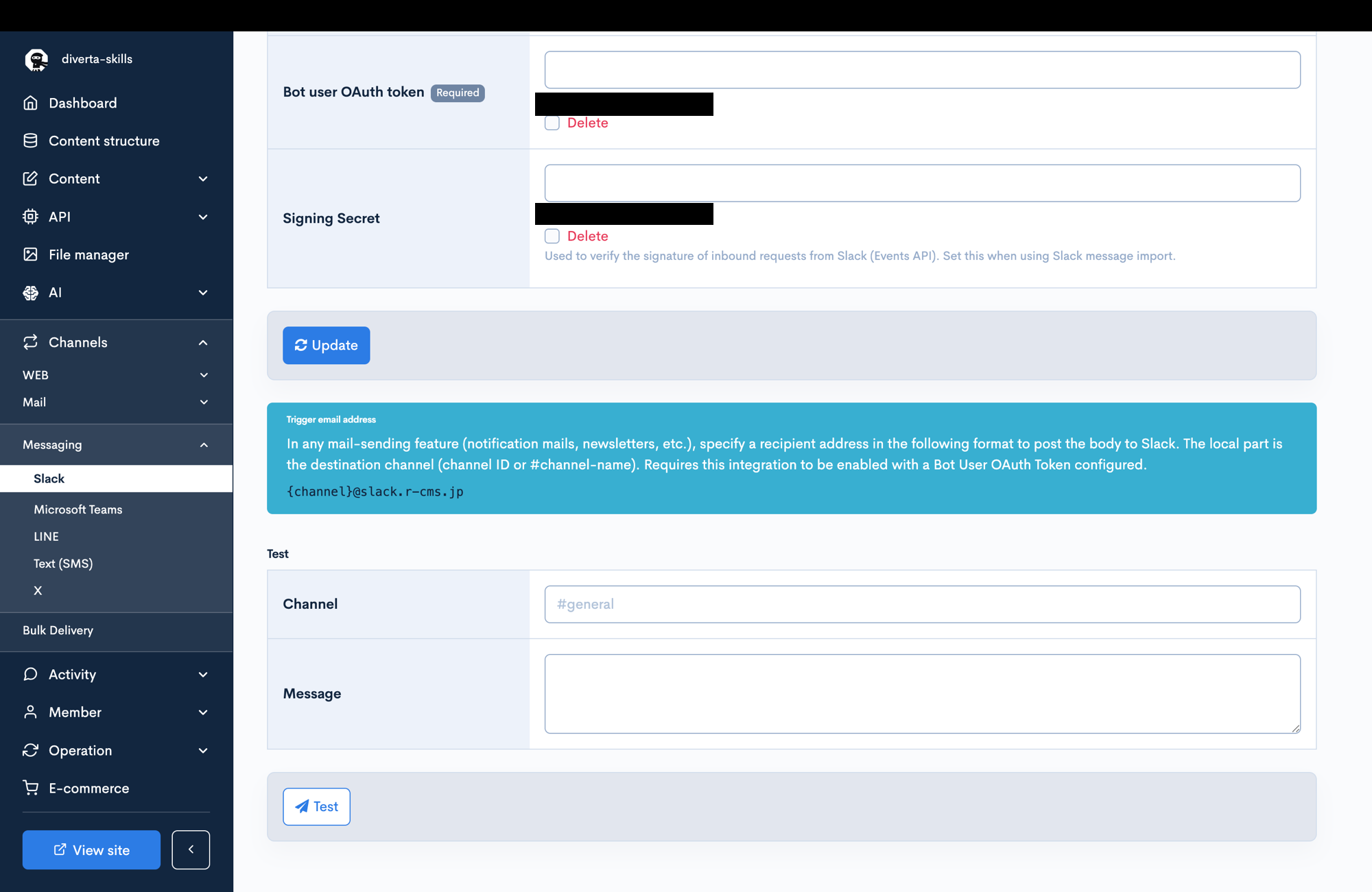Click the {channel}@slack.r-cms.jp address text
Screen dimensions: 1372x892
[x=375, y=492]
